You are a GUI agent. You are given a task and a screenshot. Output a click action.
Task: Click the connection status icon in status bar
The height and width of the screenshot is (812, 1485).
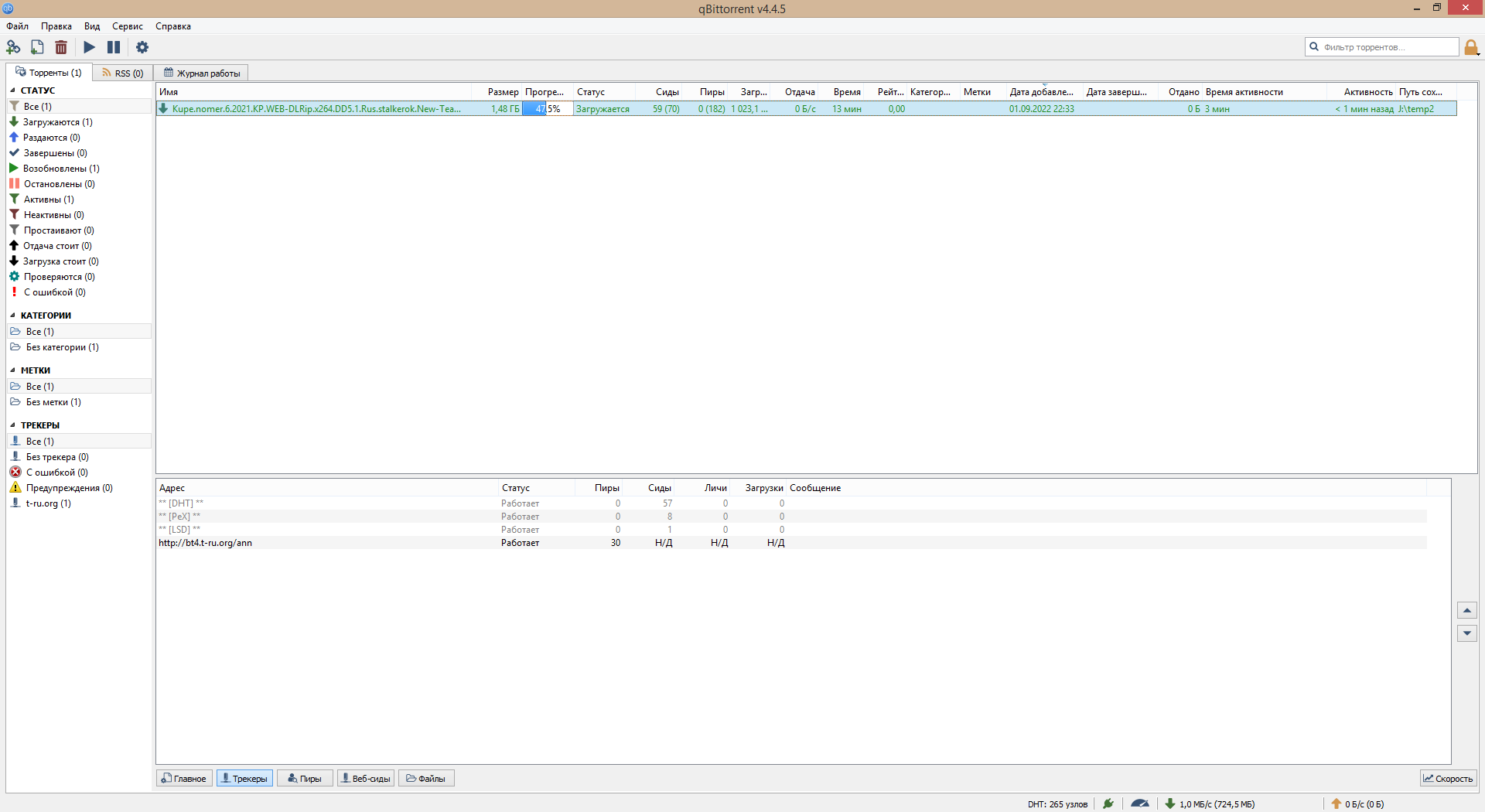(1108, 803)
